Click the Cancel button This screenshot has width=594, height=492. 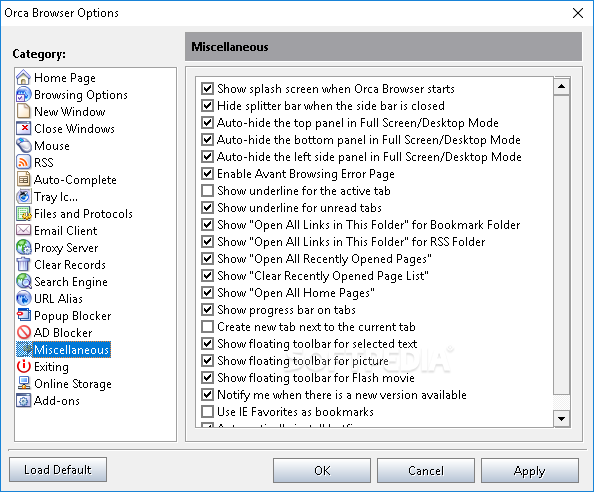coord(426,470)
